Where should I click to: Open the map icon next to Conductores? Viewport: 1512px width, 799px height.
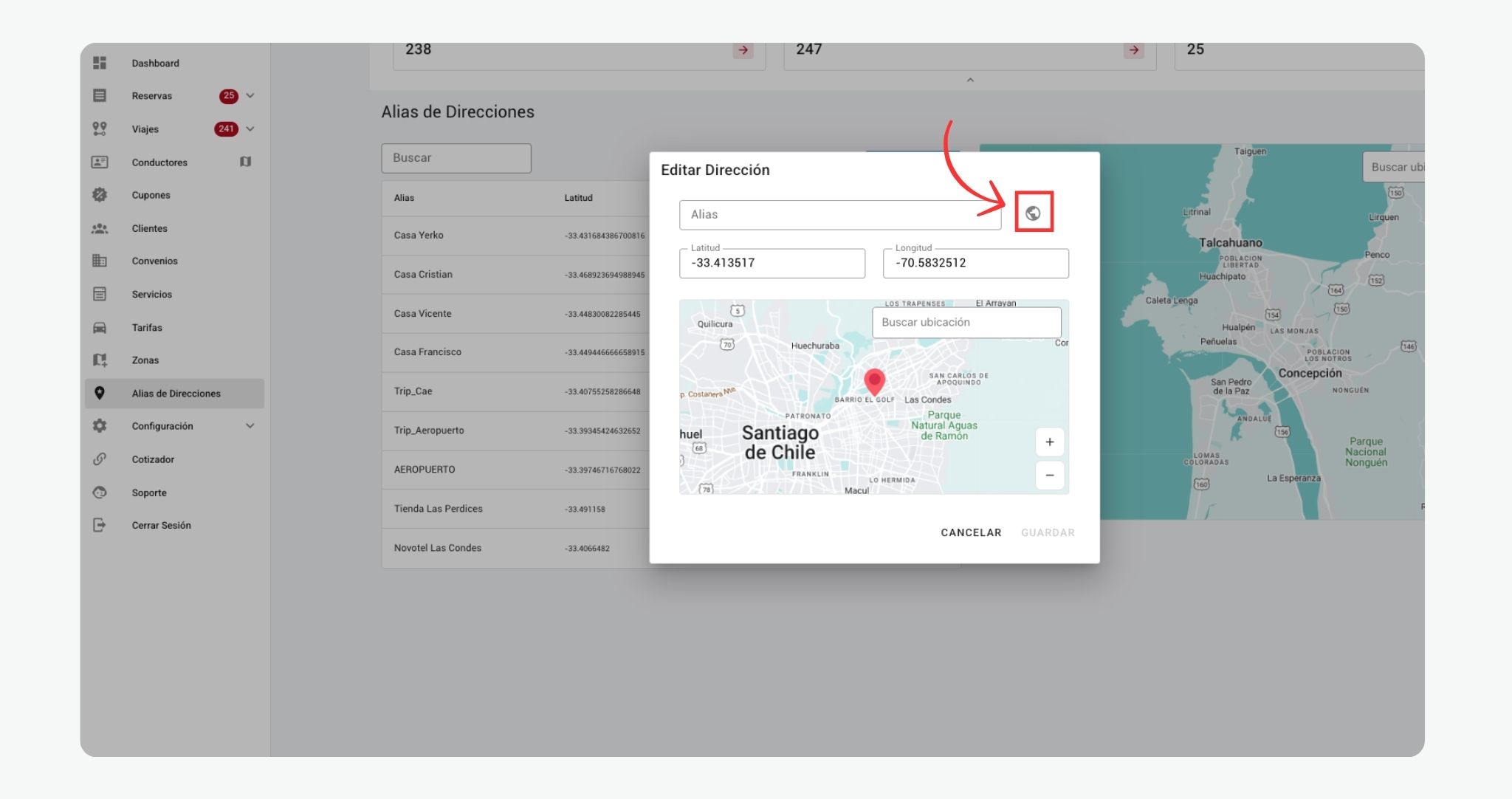[x=246, y=162]
